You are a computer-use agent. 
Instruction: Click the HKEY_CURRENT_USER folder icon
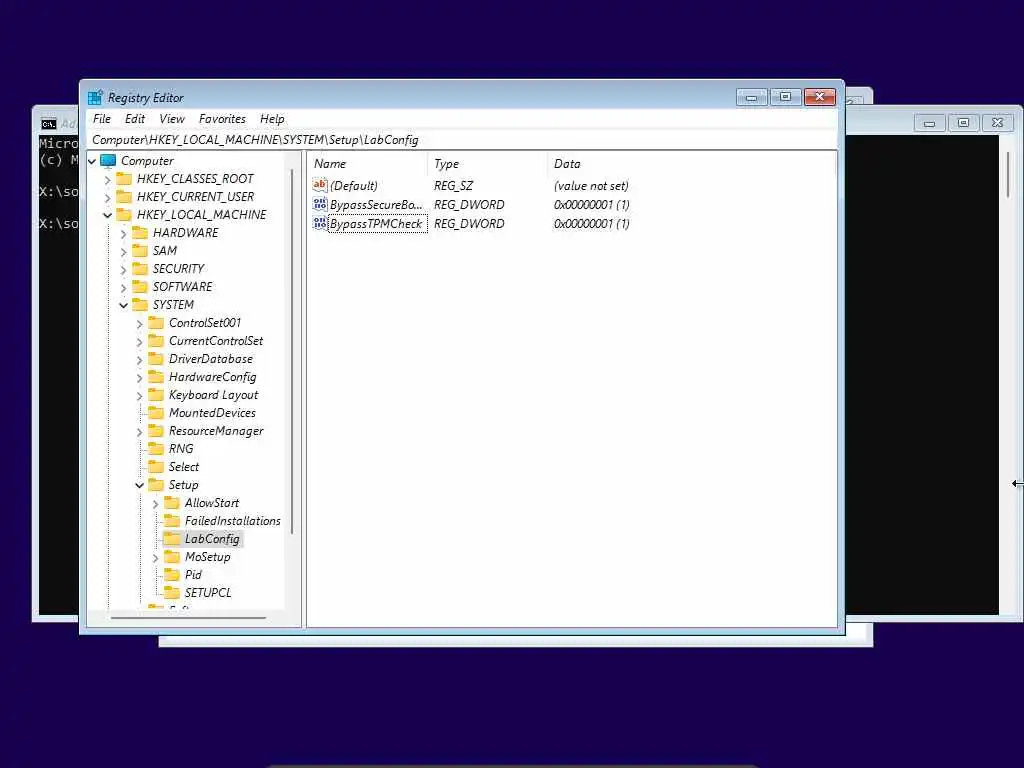[x=124, y=197]
